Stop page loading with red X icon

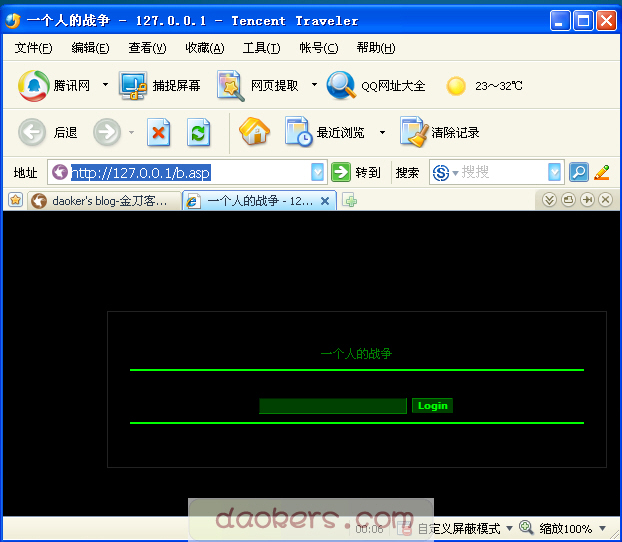tap(159, 132)
